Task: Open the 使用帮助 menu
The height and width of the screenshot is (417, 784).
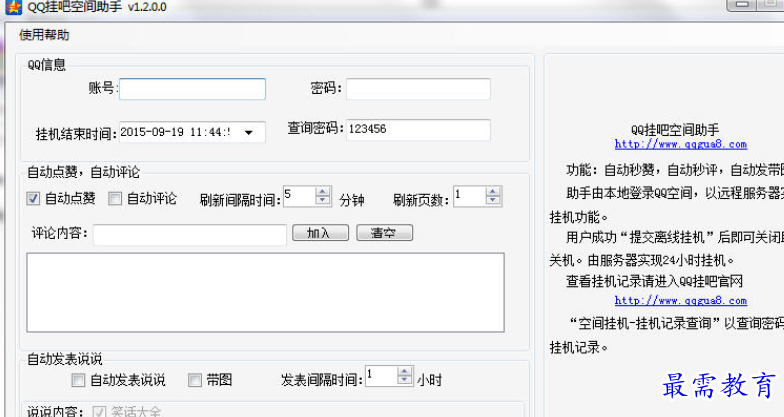Action: (44, 35)
